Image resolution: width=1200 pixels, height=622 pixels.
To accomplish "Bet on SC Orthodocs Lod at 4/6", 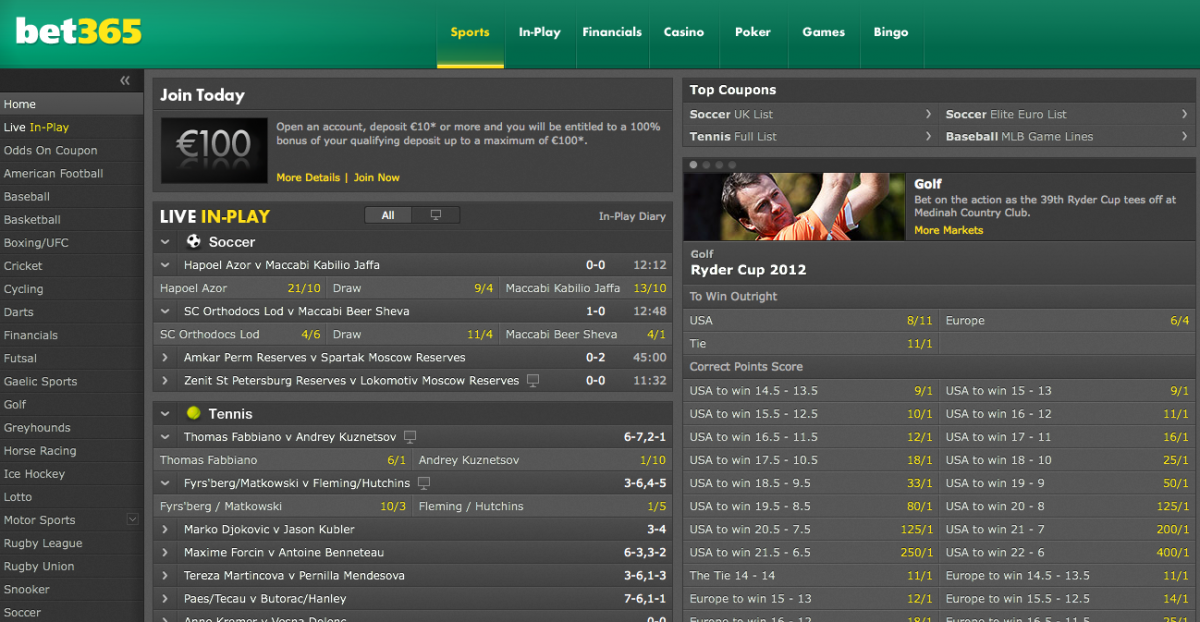I will click(x=240, y=334).
